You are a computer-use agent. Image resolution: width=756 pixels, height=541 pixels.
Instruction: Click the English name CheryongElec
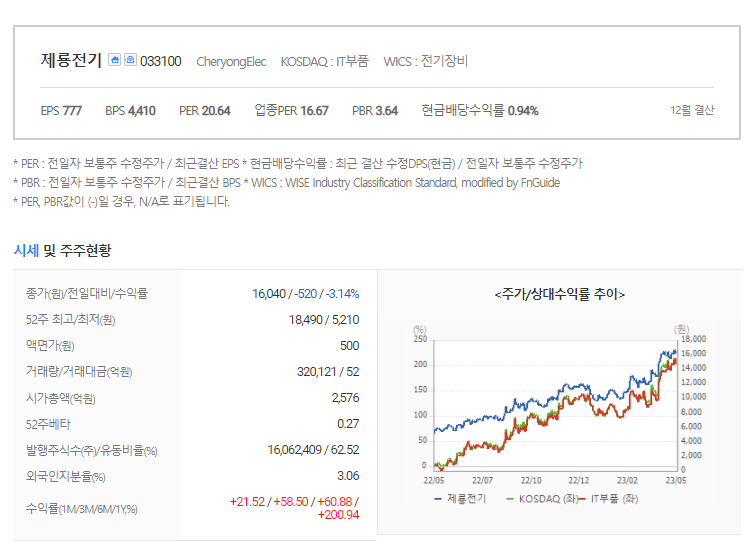point(231,62)
